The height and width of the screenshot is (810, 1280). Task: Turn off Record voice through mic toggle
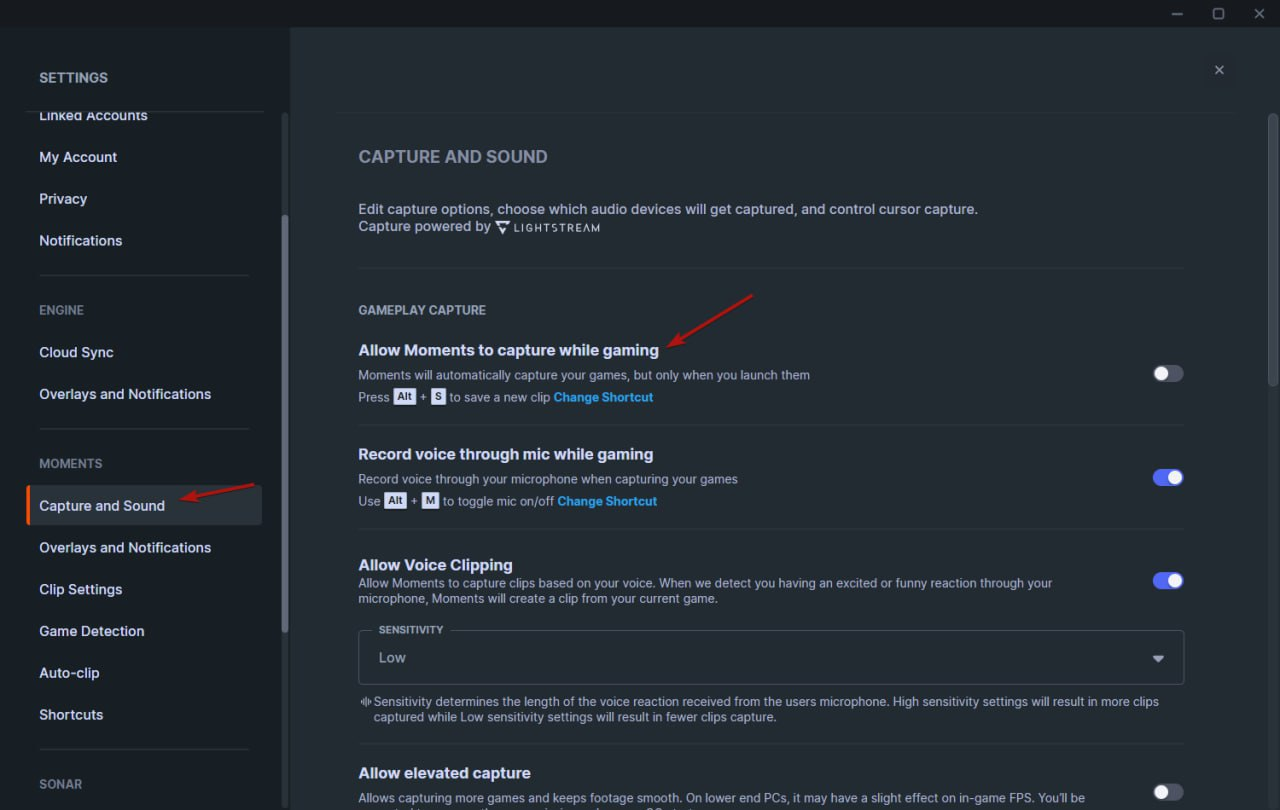click(1168, 478)
